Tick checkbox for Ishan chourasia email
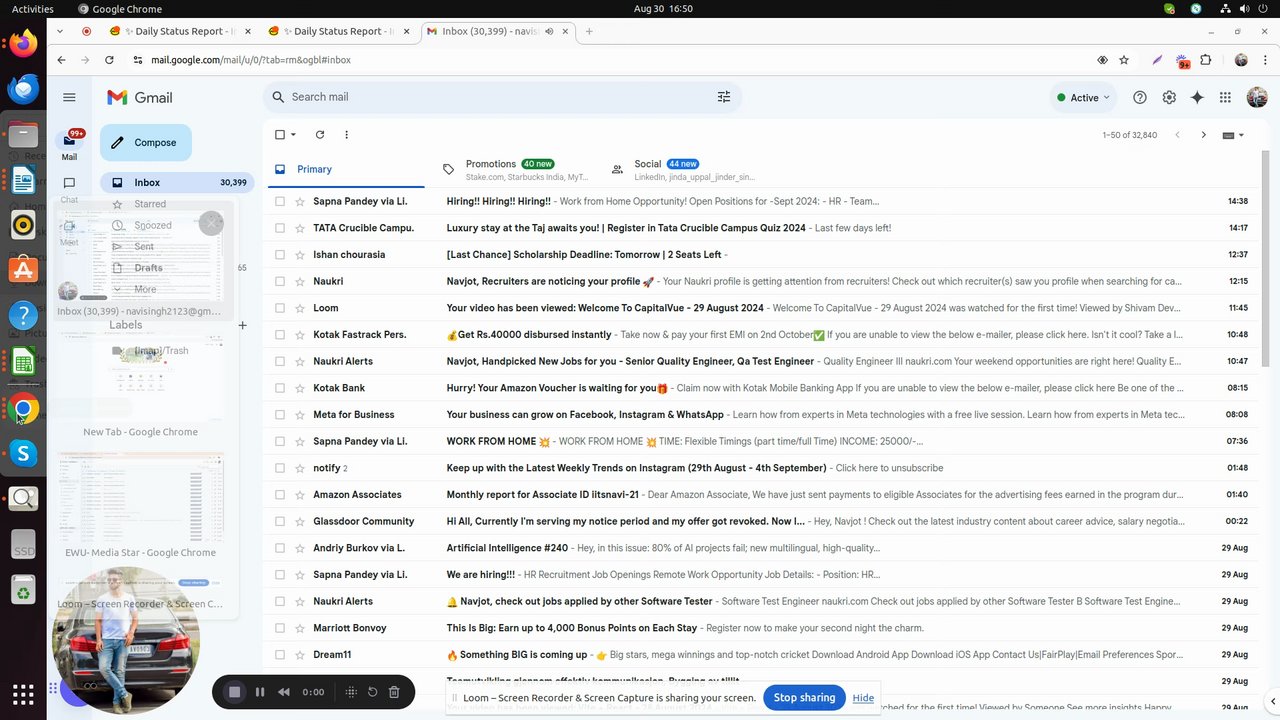Viewport: 1280px width, 720px height. pyautogui.click(x=280, y=255)
